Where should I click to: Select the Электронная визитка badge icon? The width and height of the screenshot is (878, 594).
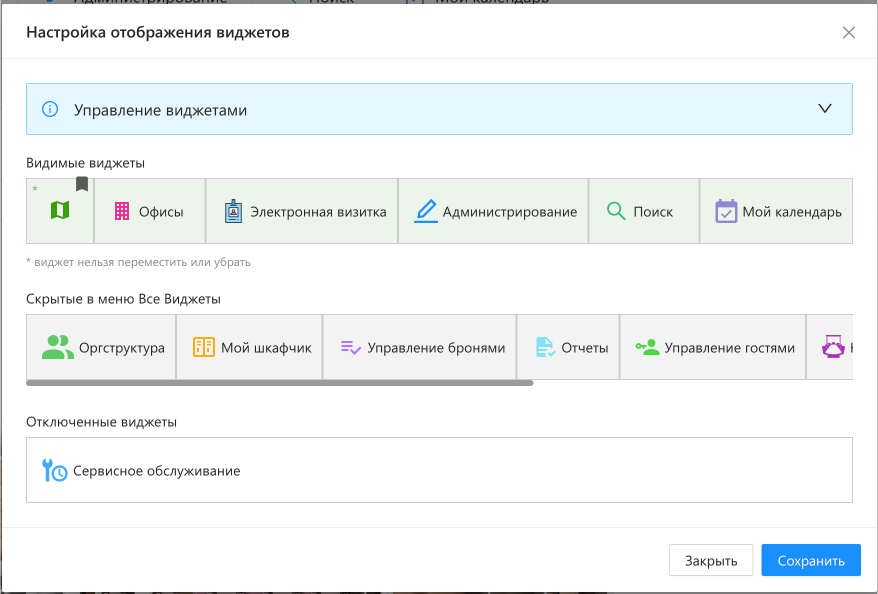pos(233,211)
